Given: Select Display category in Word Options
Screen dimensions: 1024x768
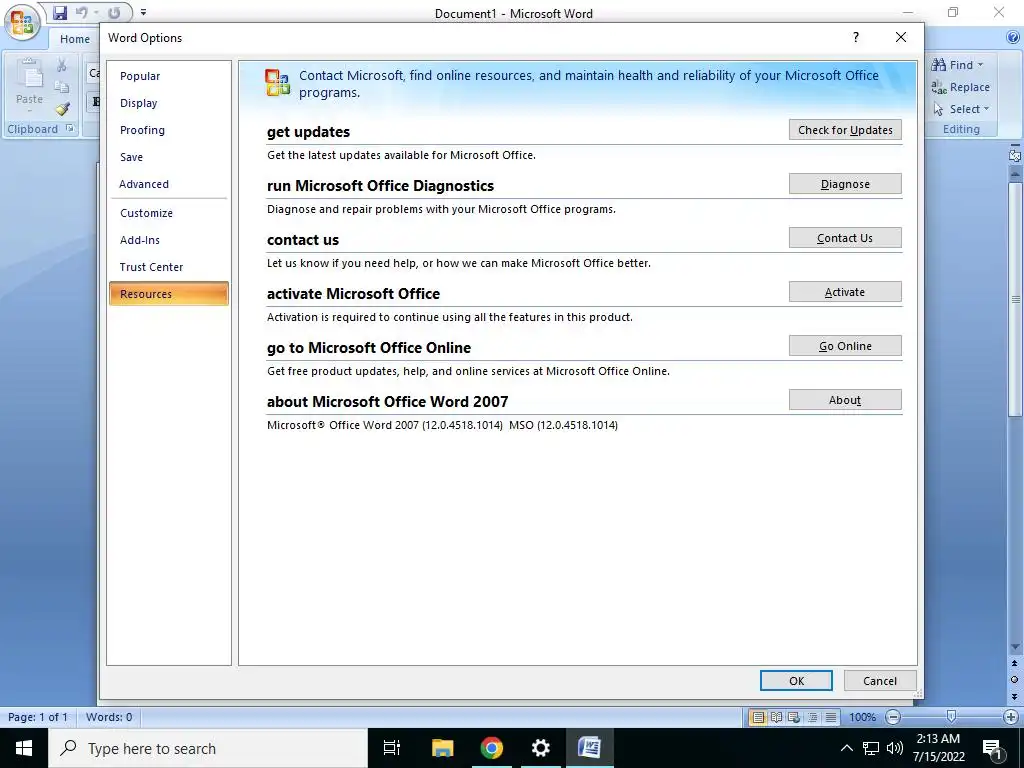Looking at the screenshot, I should click(x=168, y=103).
